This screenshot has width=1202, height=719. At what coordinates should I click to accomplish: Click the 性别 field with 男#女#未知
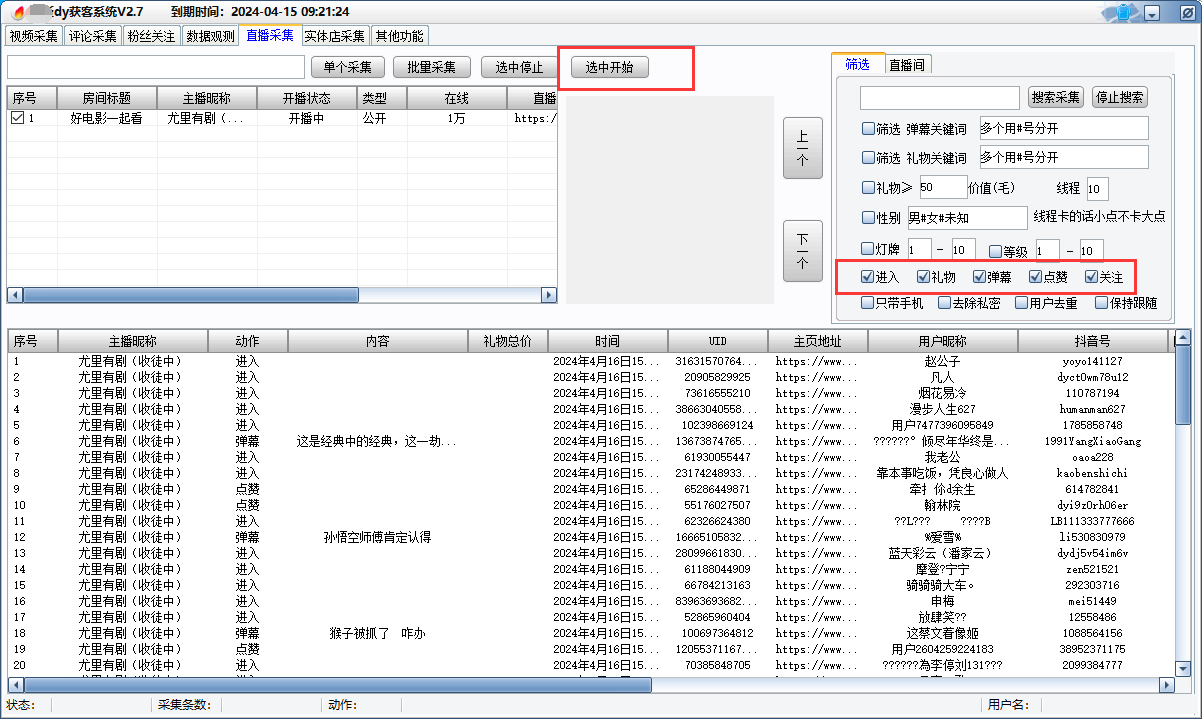[967, 218]
